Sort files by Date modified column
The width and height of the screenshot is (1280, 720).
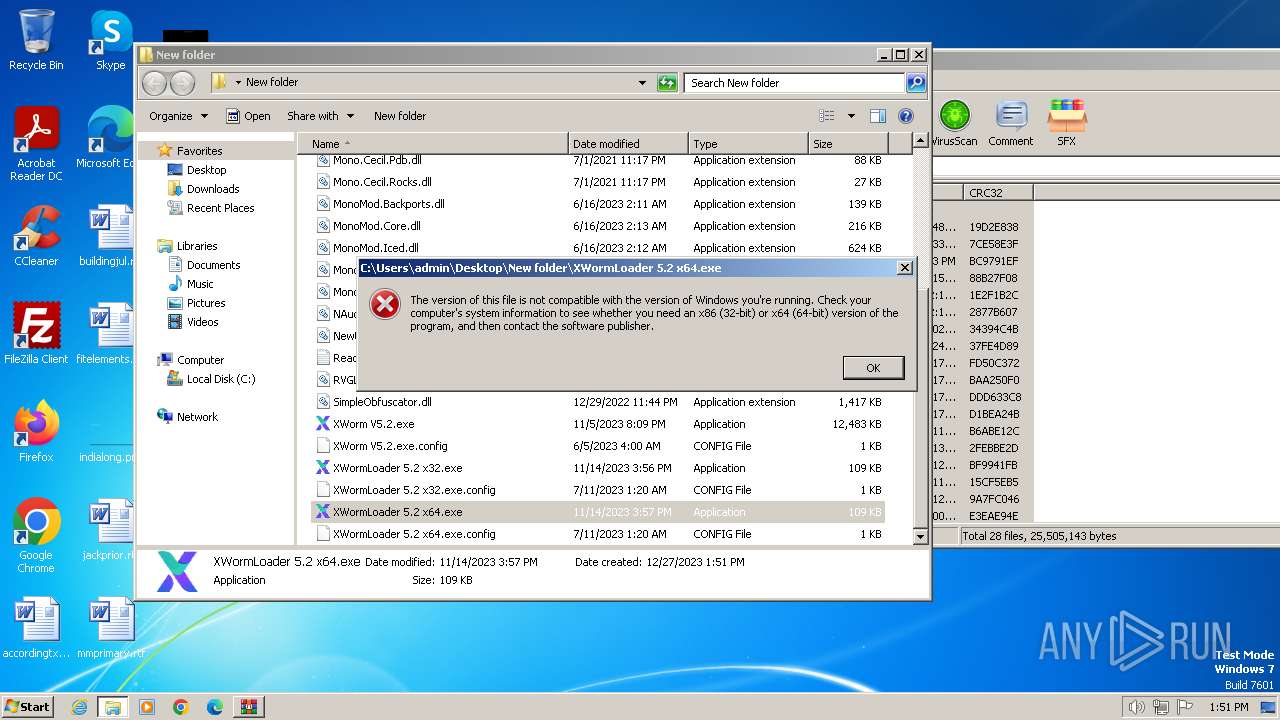[628, 144]
